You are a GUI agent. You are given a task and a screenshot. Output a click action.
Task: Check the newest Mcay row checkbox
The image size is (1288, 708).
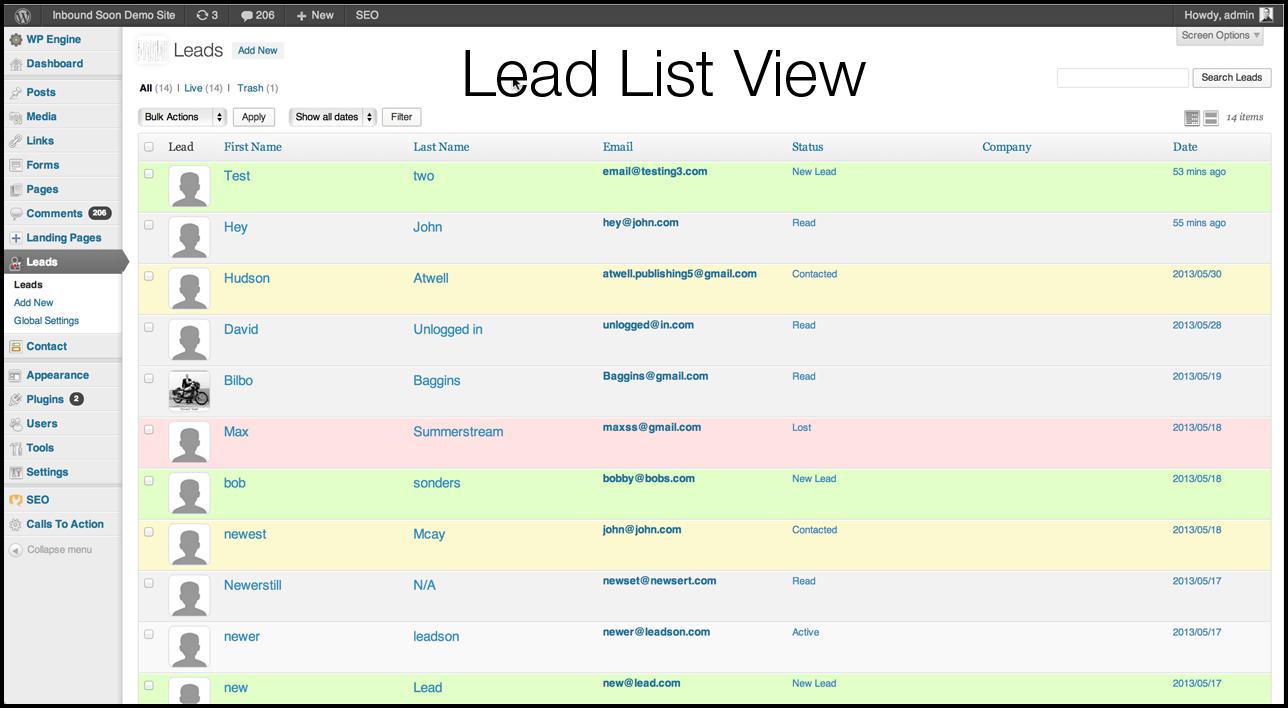point(149,532)
